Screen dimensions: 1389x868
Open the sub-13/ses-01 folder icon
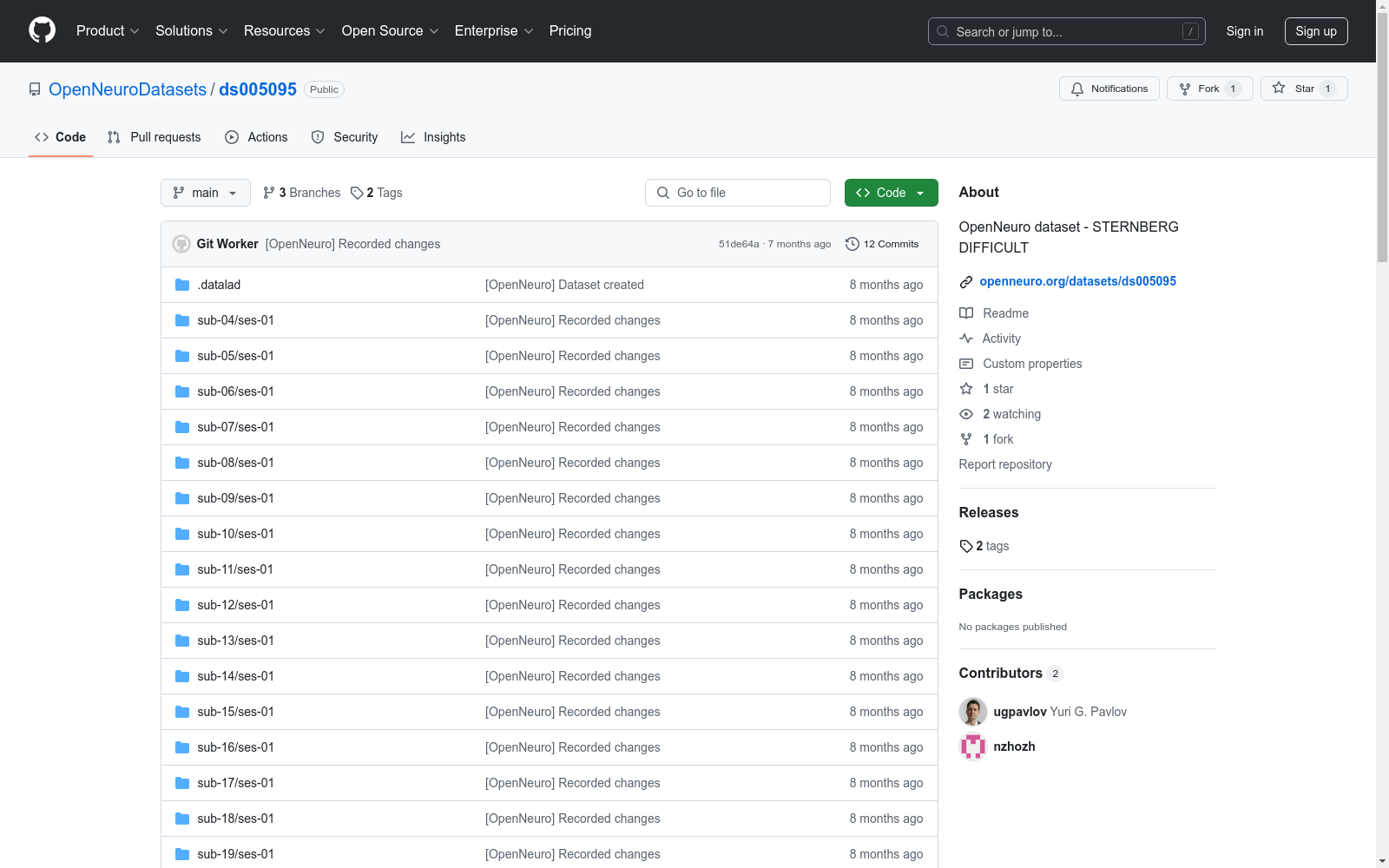[182, 641]
